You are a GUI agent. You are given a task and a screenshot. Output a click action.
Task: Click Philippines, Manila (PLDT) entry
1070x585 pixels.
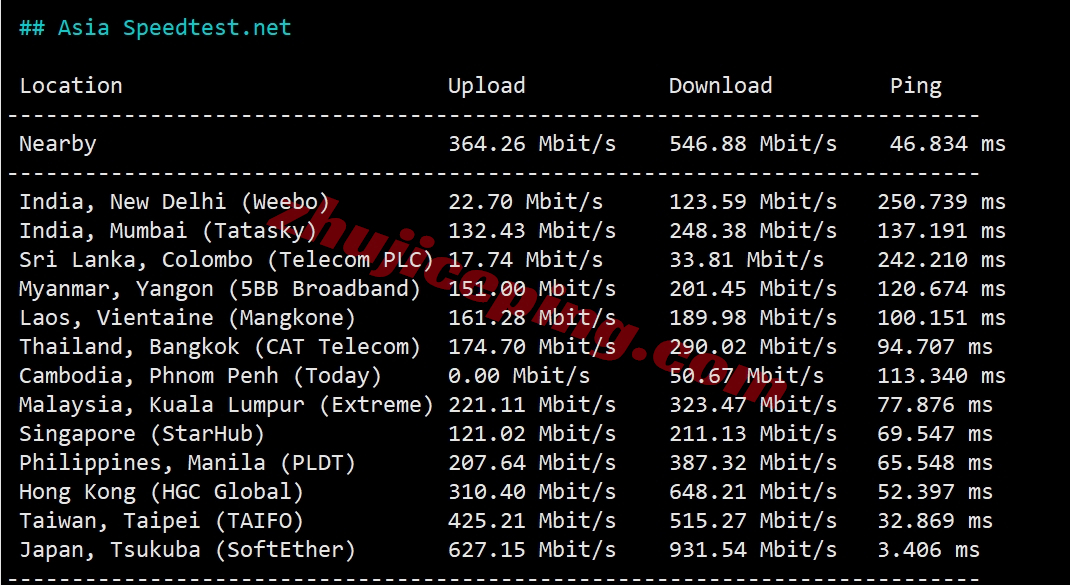tap(188, 463)
